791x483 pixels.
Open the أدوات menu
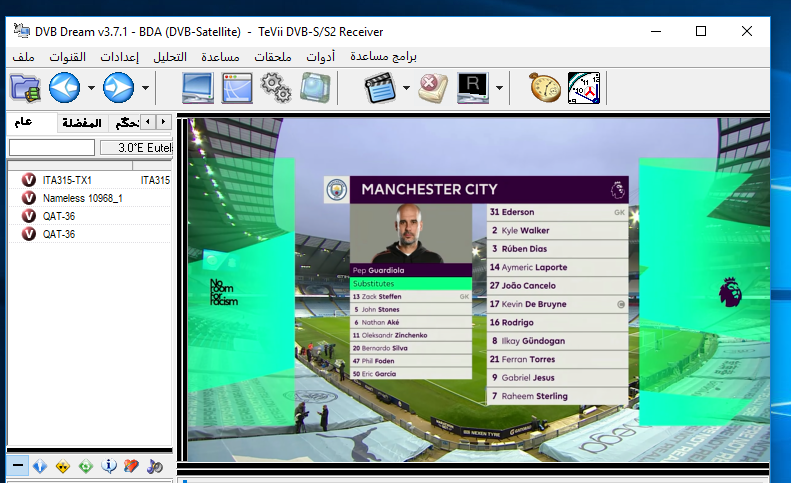coord(320,57)
